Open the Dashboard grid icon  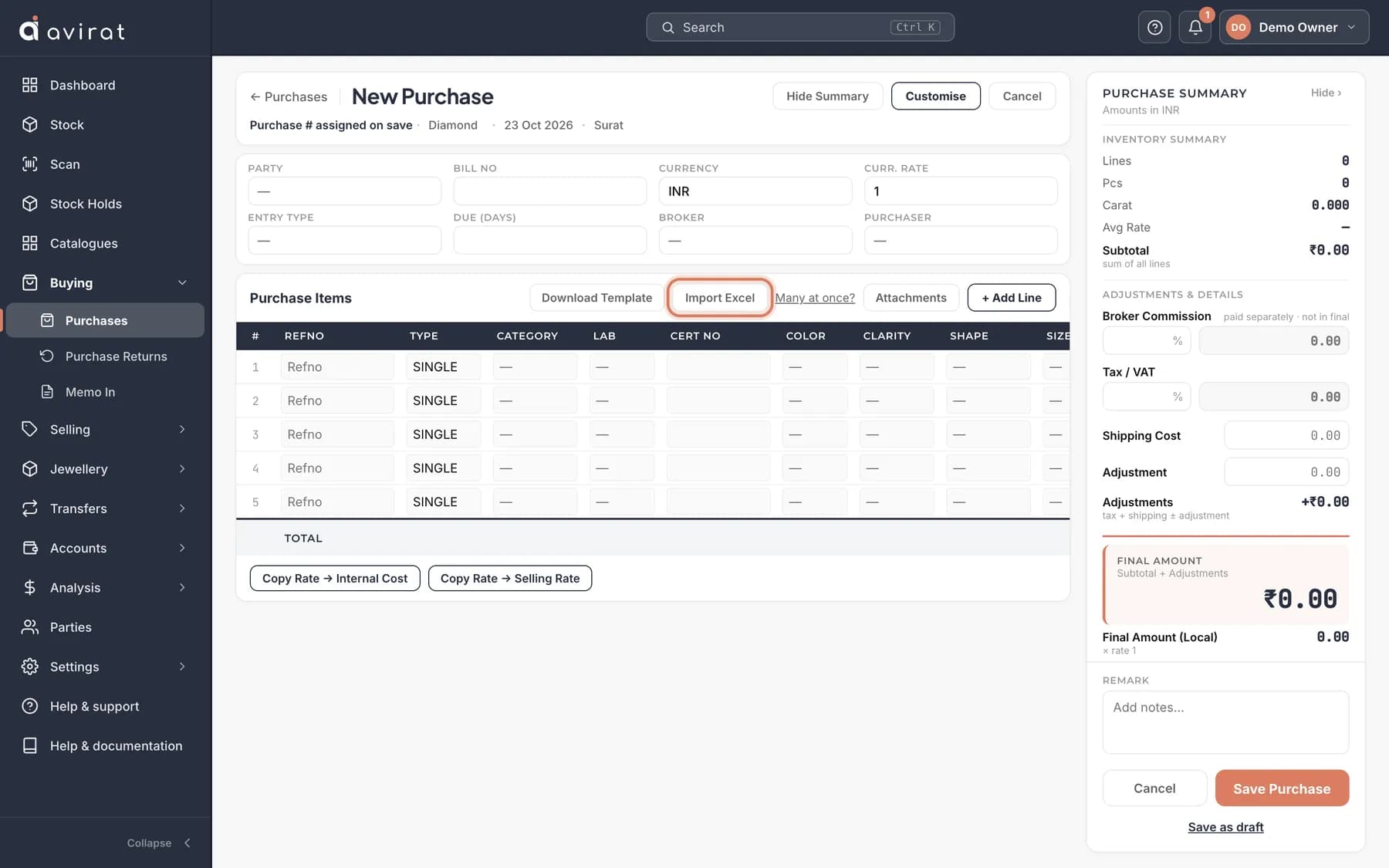coord(29,85)
